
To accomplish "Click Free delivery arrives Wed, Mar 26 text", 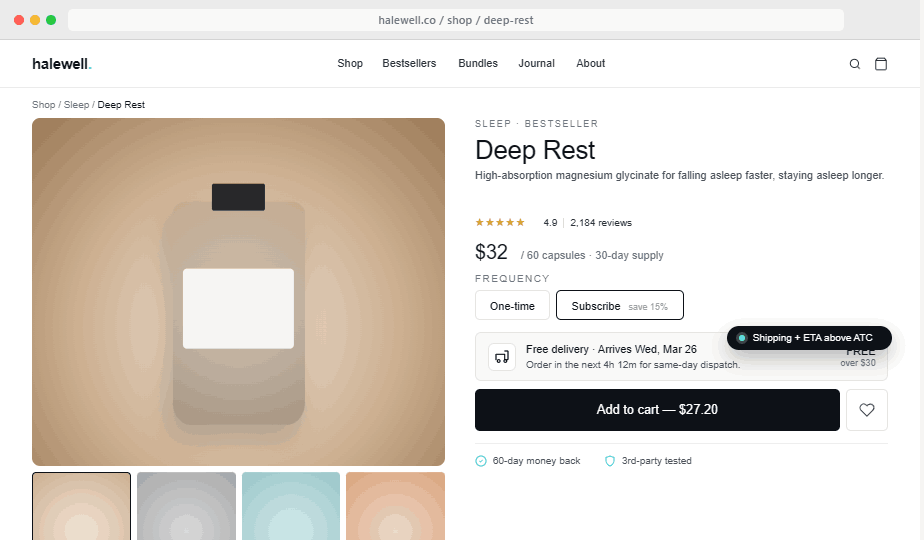I will pos(611,349).
